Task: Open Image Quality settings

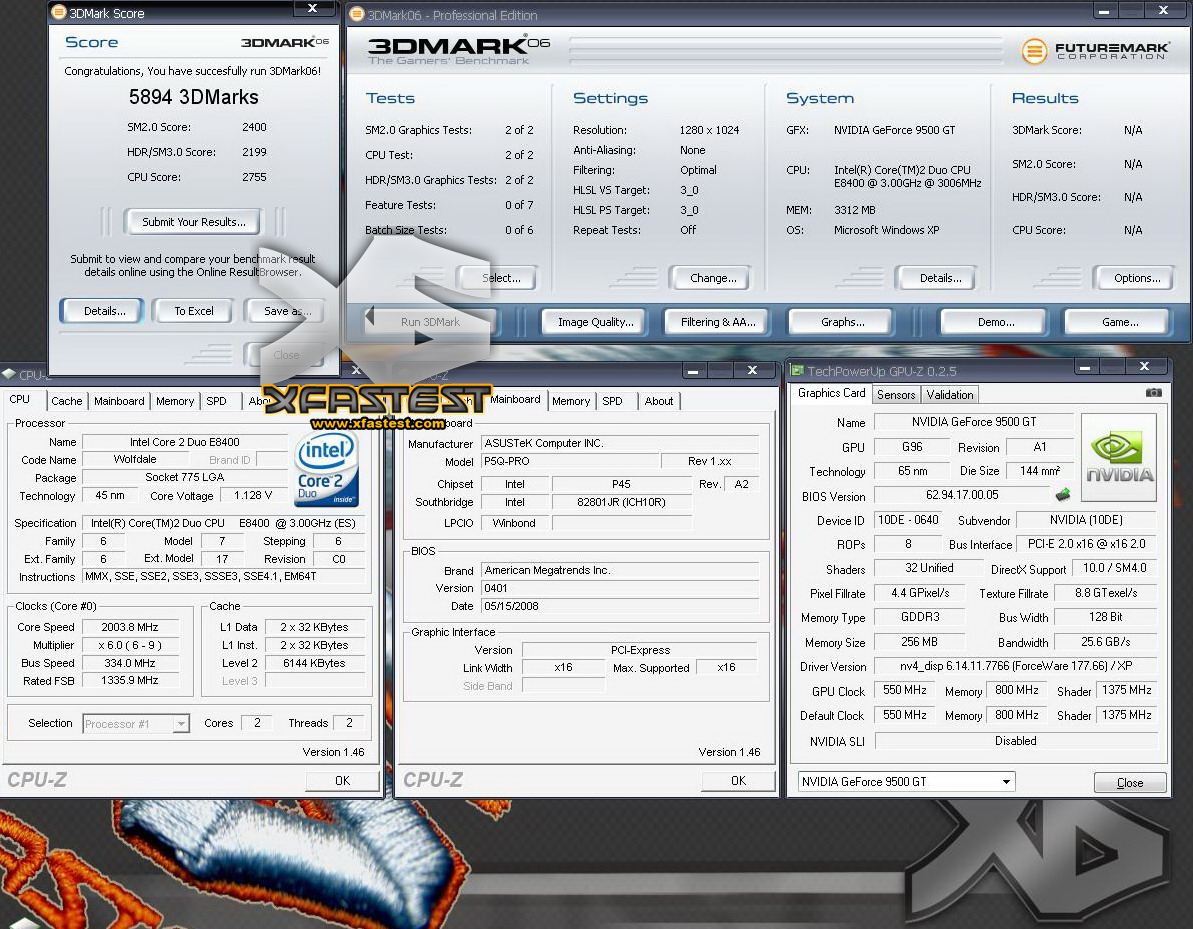Action: point(595,322)
